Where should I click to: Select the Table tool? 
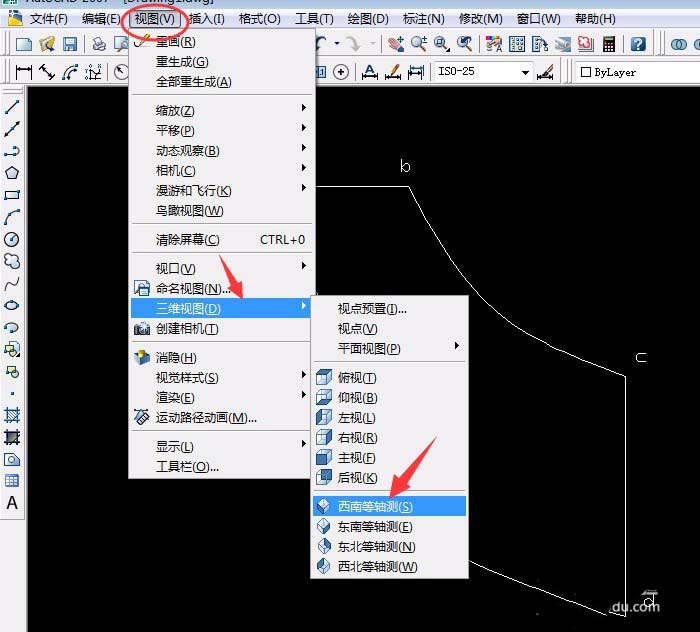pos(12,481)
